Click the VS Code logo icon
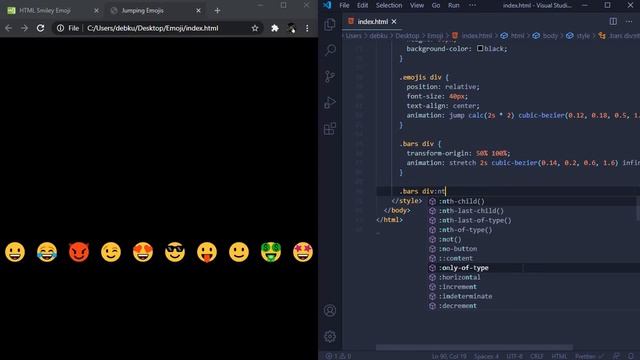Image resolution: width=640 pixels, height=360 pixels. [327, 5]
